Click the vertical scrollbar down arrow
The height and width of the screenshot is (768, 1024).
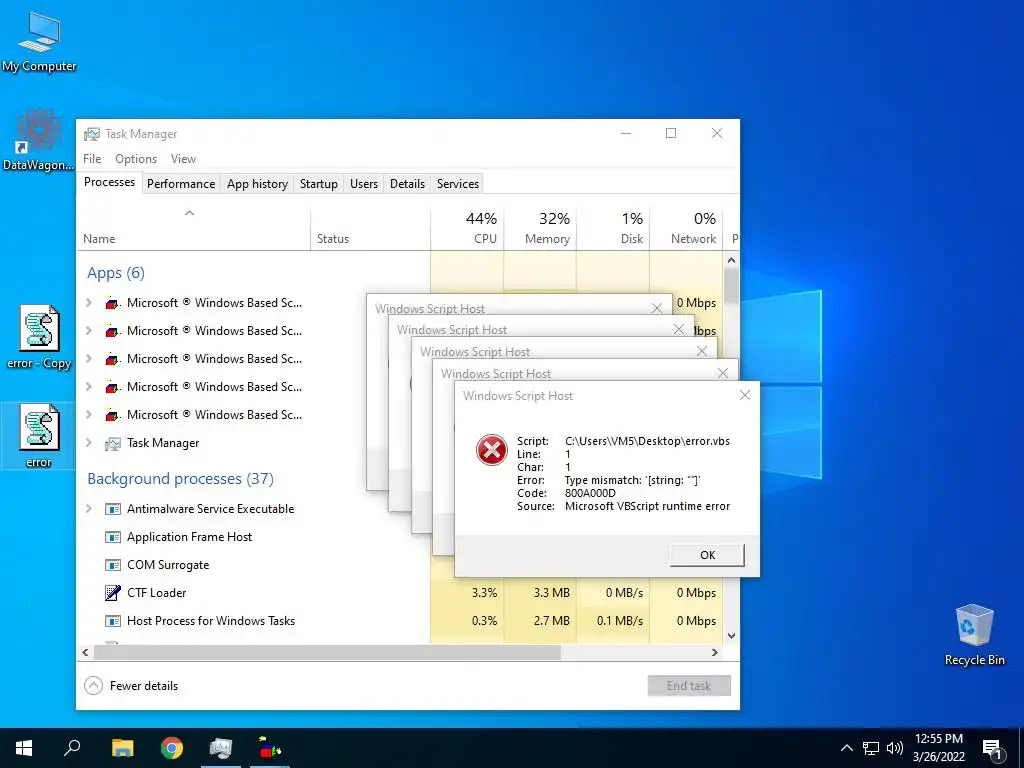click(731, 635)
